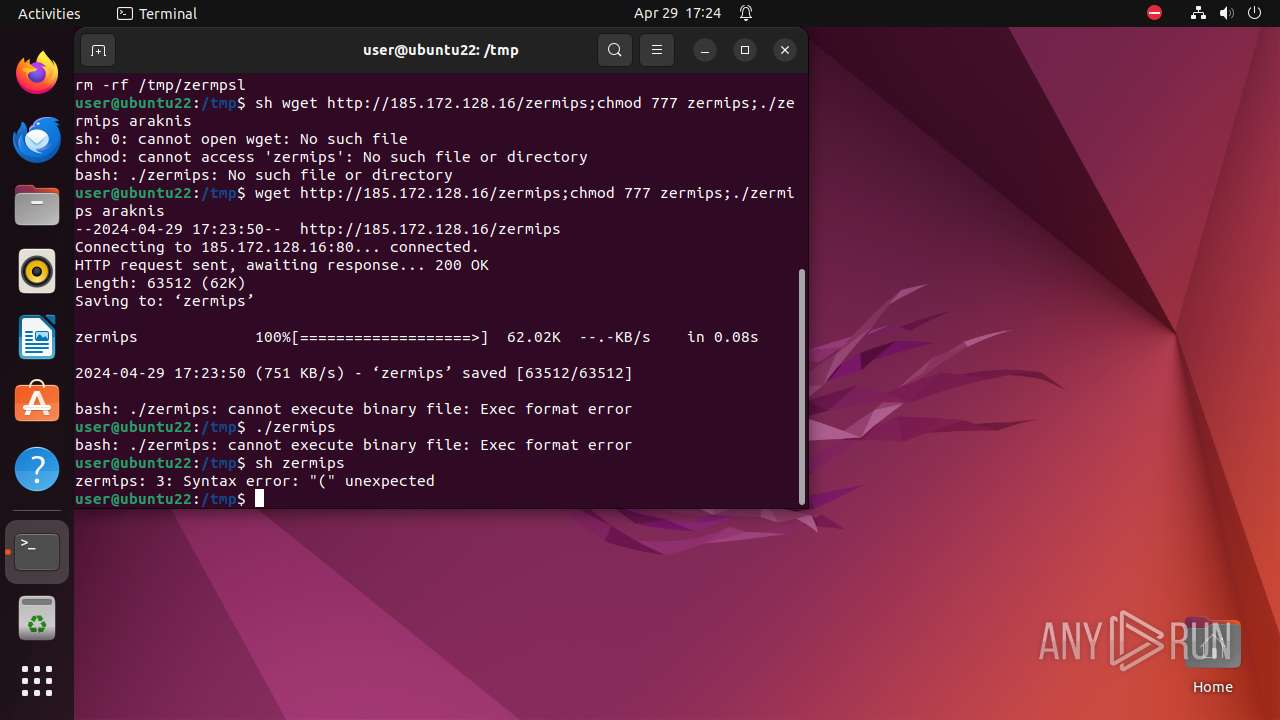
Task: Click the '--2024-04-29 17:23:50--' URL line
Action: [318, 229]
